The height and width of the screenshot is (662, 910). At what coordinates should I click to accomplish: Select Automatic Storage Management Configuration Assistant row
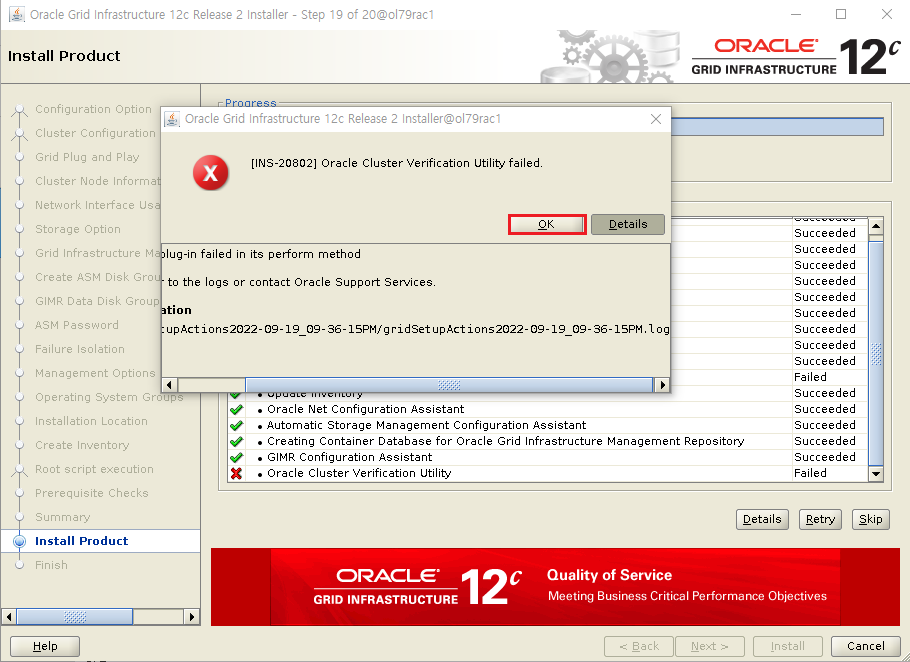548,425
